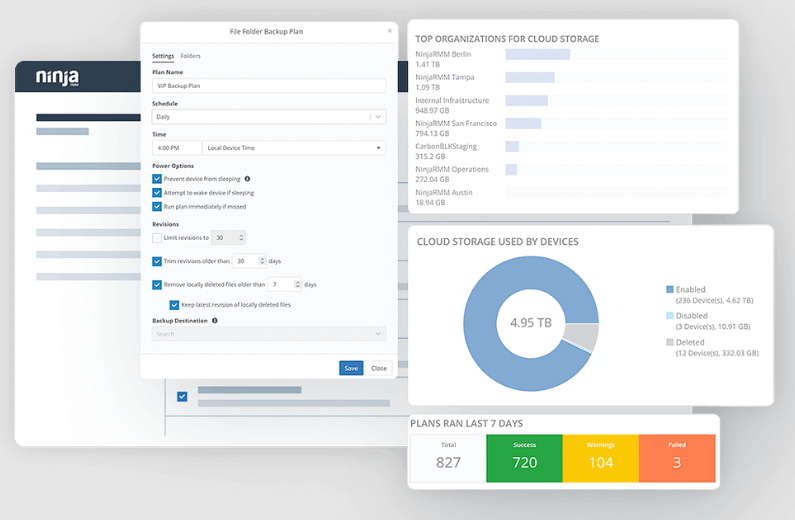This screenshot has height=520, width=795.
Task: Click the Failed 3 orange tile
Action: coord(677,458)
